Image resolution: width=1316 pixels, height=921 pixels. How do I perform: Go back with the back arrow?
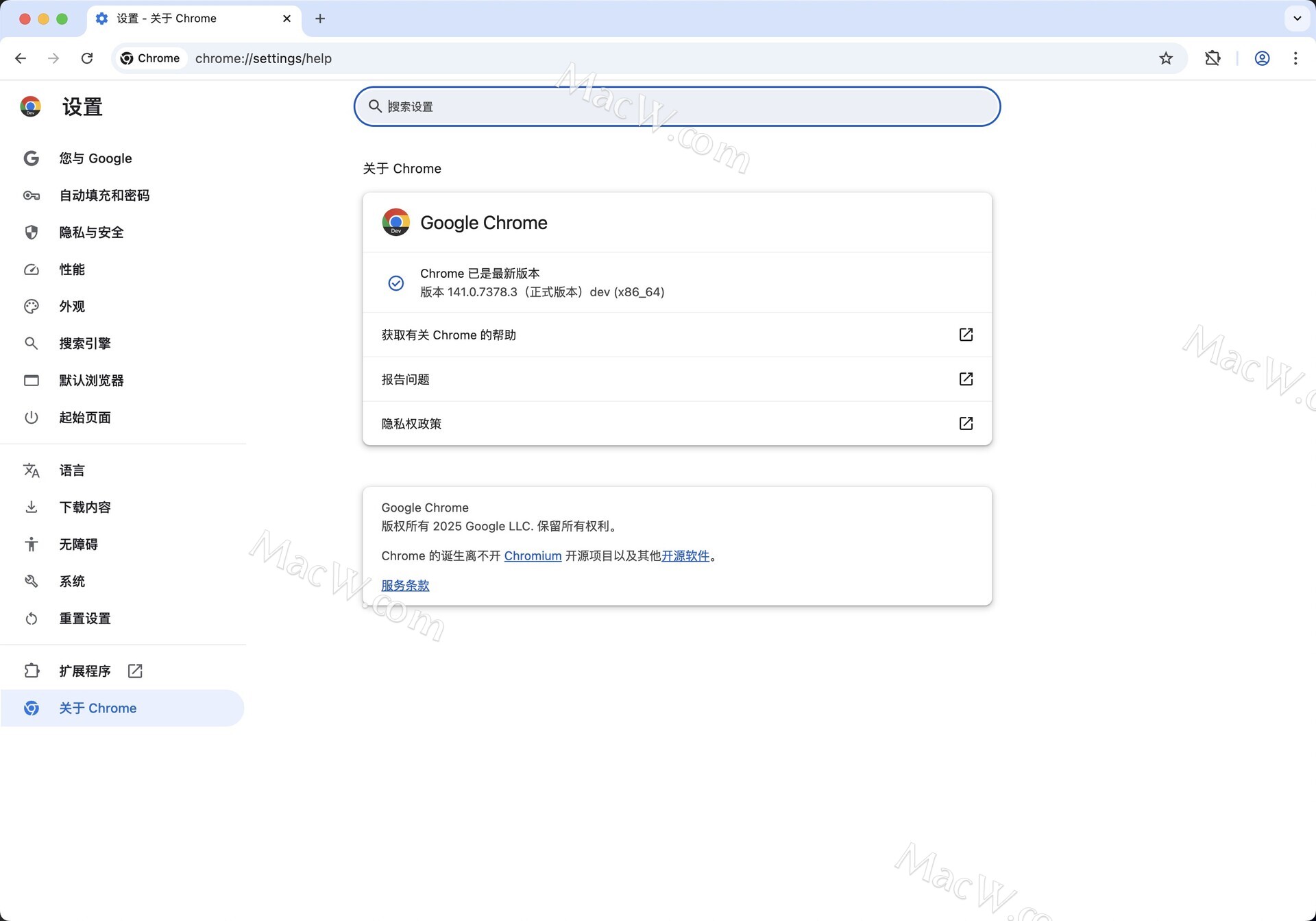click(21, 58)
